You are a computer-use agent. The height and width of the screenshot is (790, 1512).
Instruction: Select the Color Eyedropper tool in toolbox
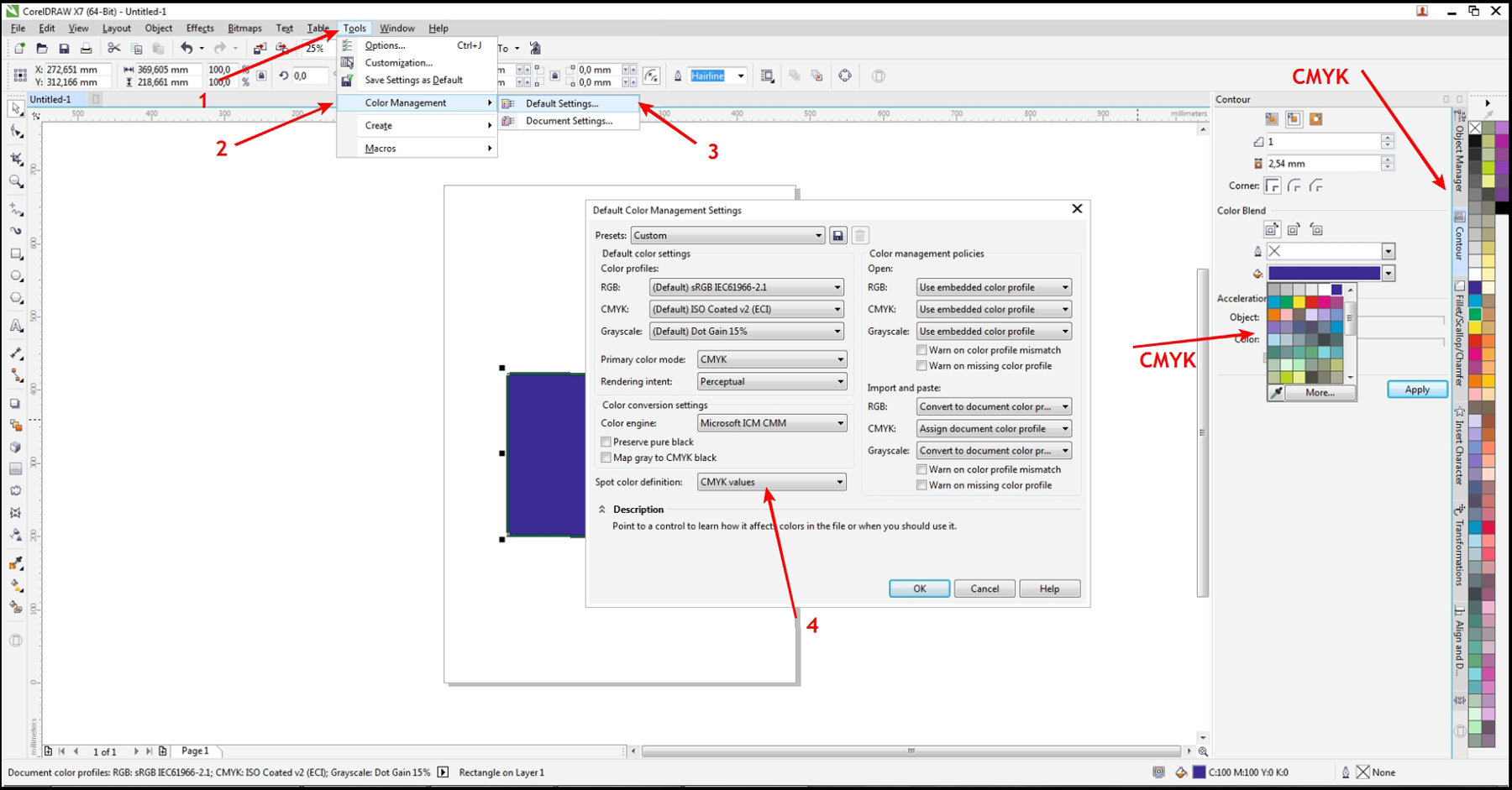click(x=16, y=563)
